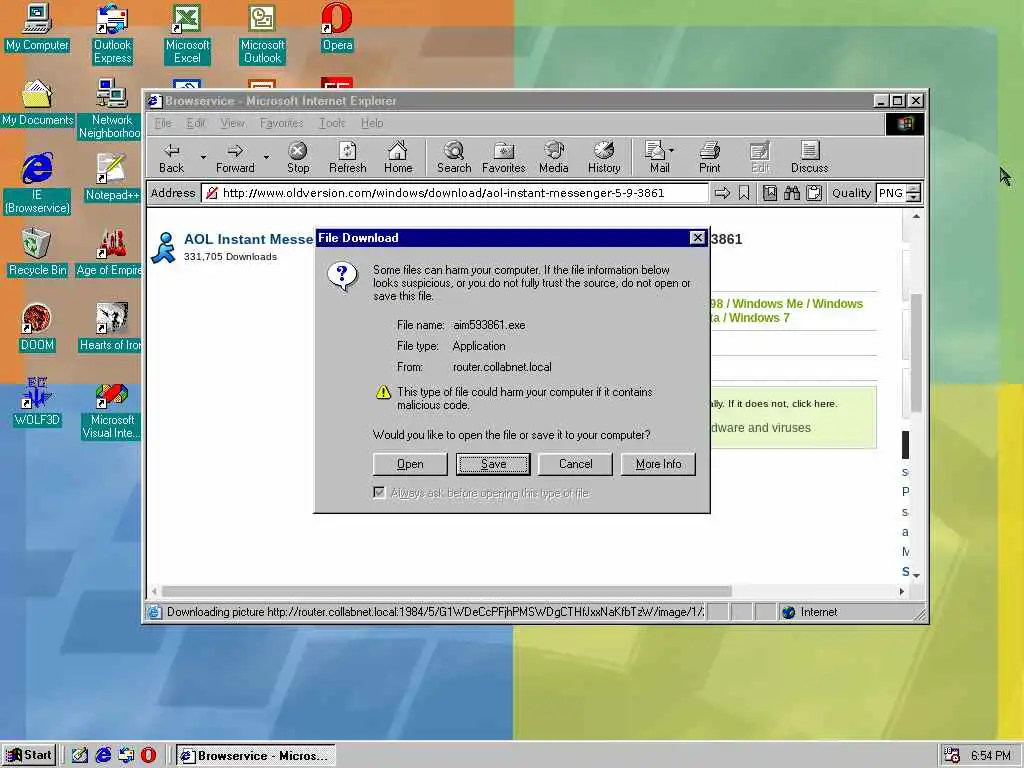Screen dimensions: 1024x768
Task: Select the Hearts of Iron desktop icon
Action: click(x=110, y=327)
